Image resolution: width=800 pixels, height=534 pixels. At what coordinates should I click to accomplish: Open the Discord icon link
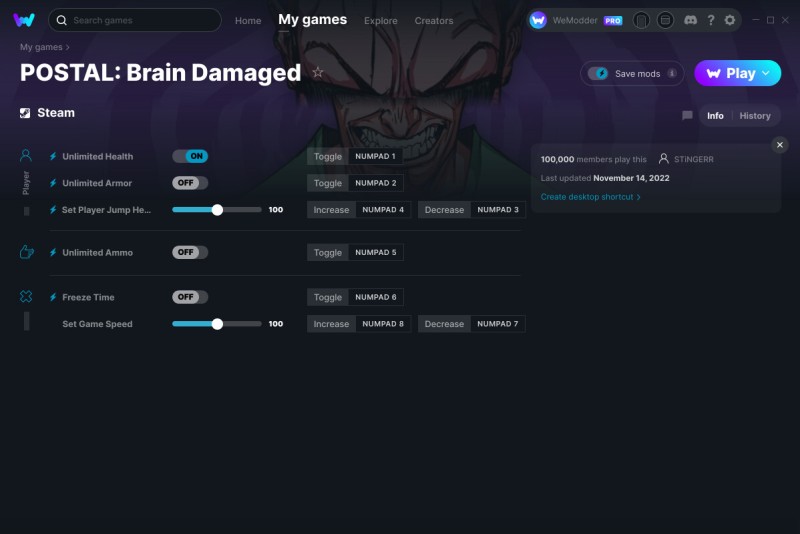(690, 20)
